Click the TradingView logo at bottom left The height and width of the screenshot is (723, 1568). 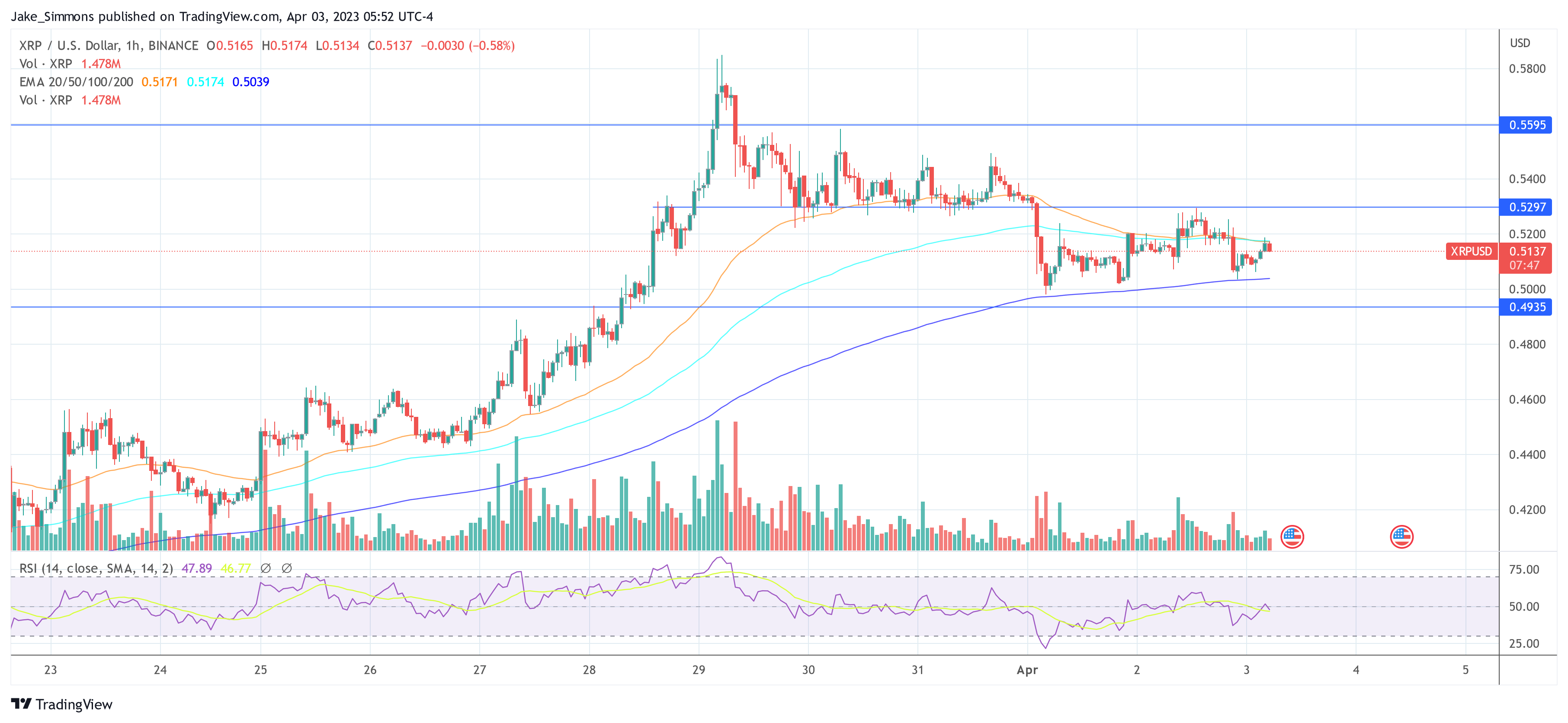tap(62, 704)
